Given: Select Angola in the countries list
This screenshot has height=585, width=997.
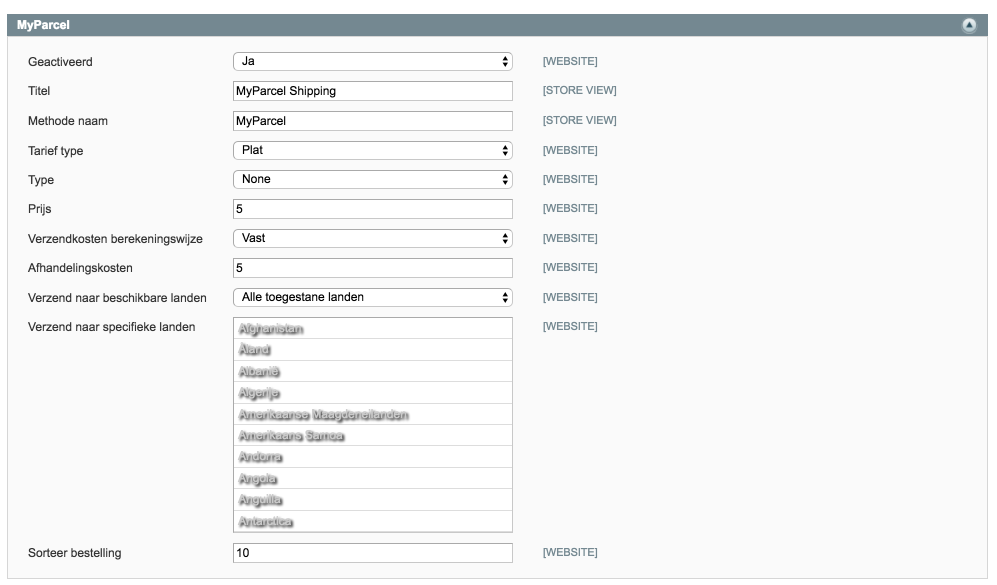Looking at the screenshot, I should tap(373, 478).
